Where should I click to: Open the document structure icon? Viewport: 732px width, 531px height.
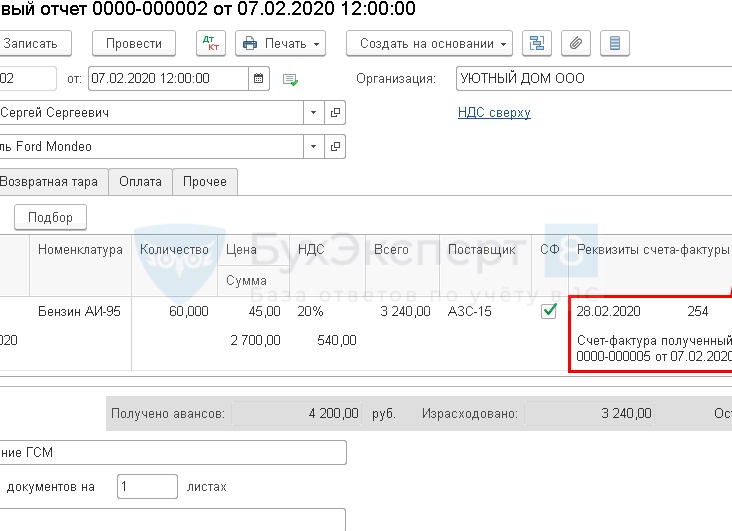tap(538, 43)
